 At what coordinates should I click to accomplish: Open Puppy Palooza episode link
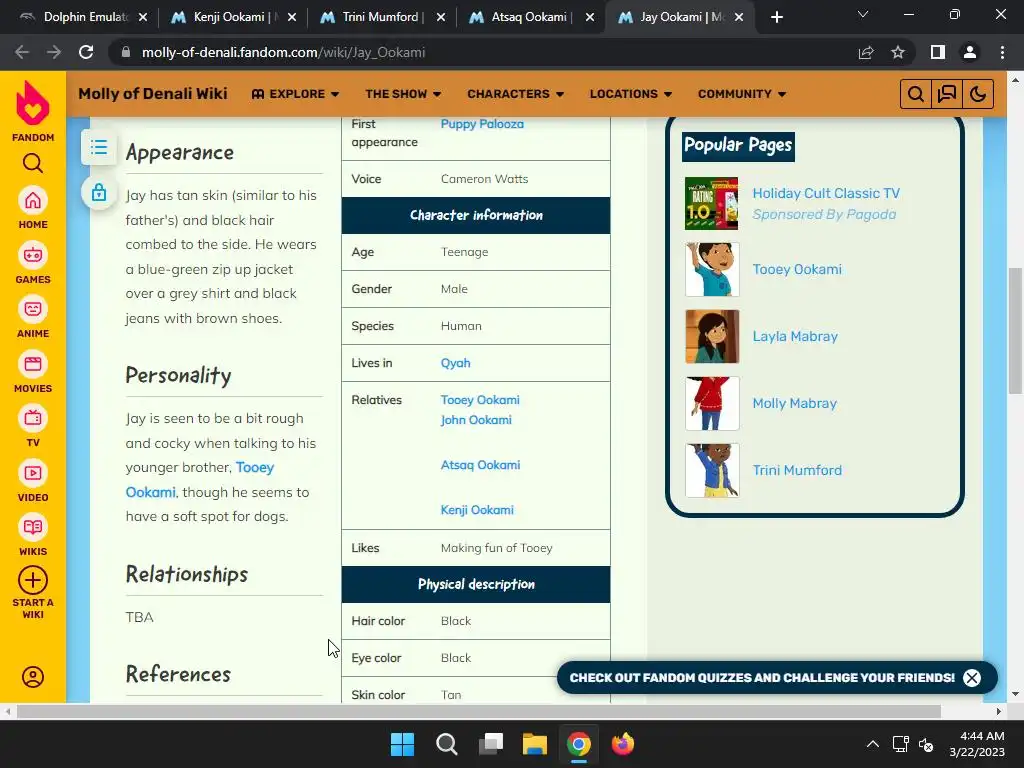pos(482,124)
